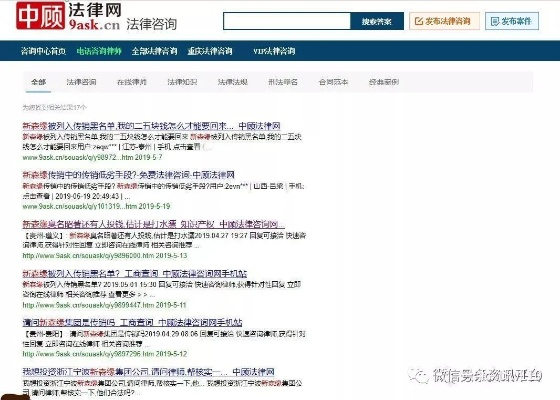The width and height of the screenshot is (560, 400).
Task: Open result mentioning 还有人投钱
Action: (x=154, y=224)
